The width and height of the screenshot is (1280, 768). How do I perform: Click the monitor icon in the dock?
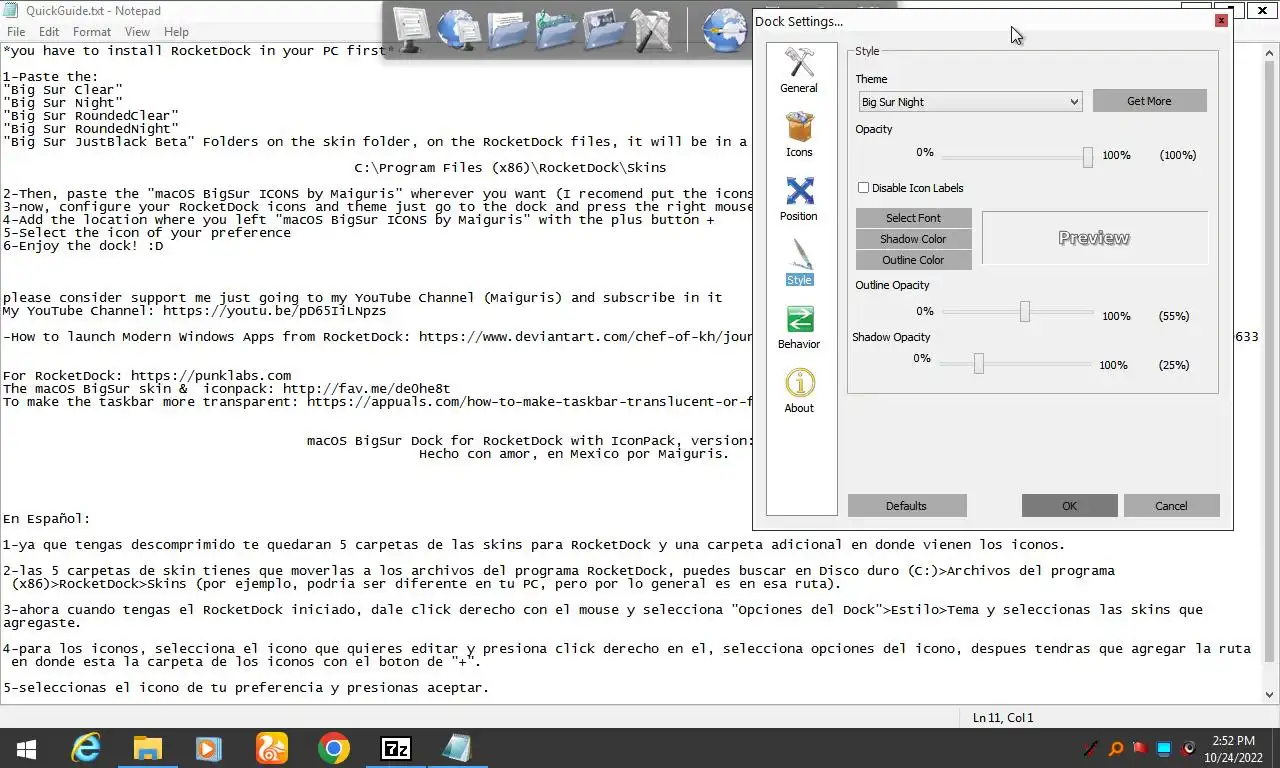[411, 29]
